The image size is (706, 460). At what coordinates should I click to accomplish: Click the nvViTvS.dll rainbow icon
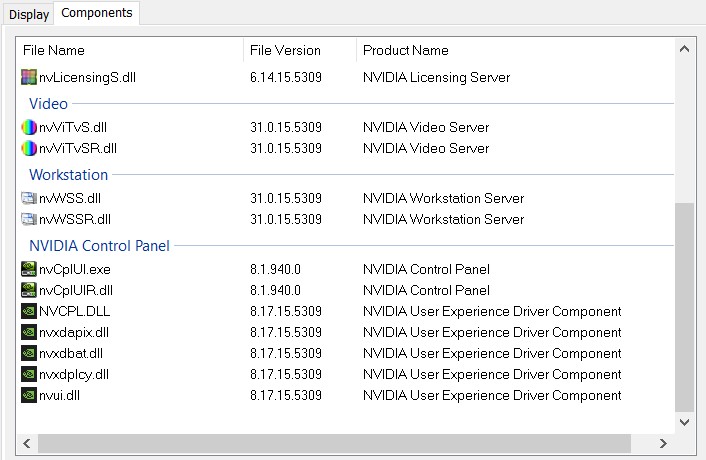click(x=29, y=127)
